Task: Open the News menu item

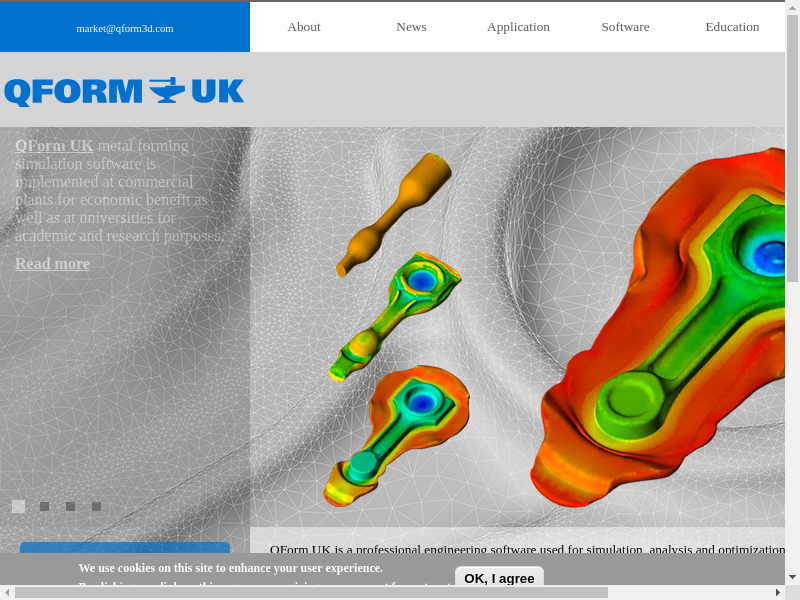Action: pos(411,27)
